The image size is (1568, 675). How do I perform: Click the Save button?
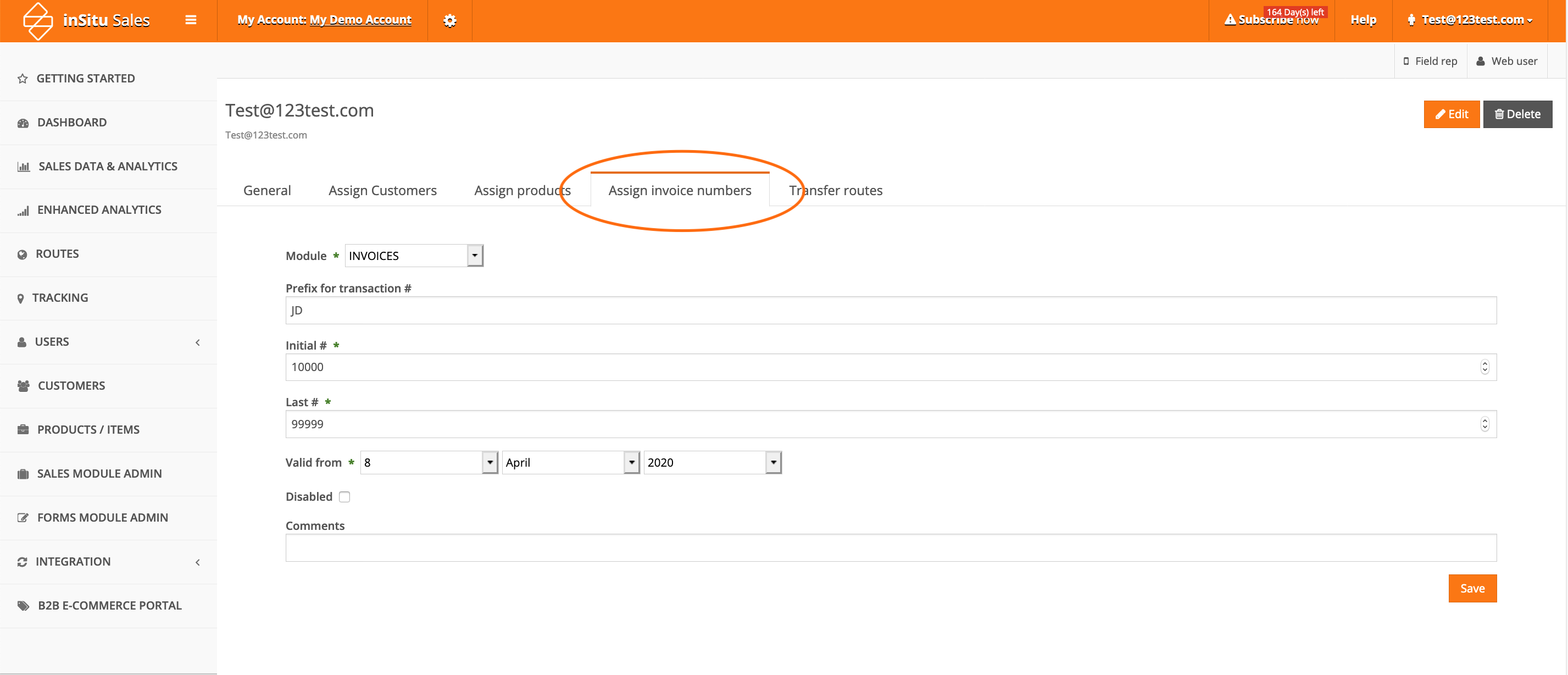(x=1471, y=589)
